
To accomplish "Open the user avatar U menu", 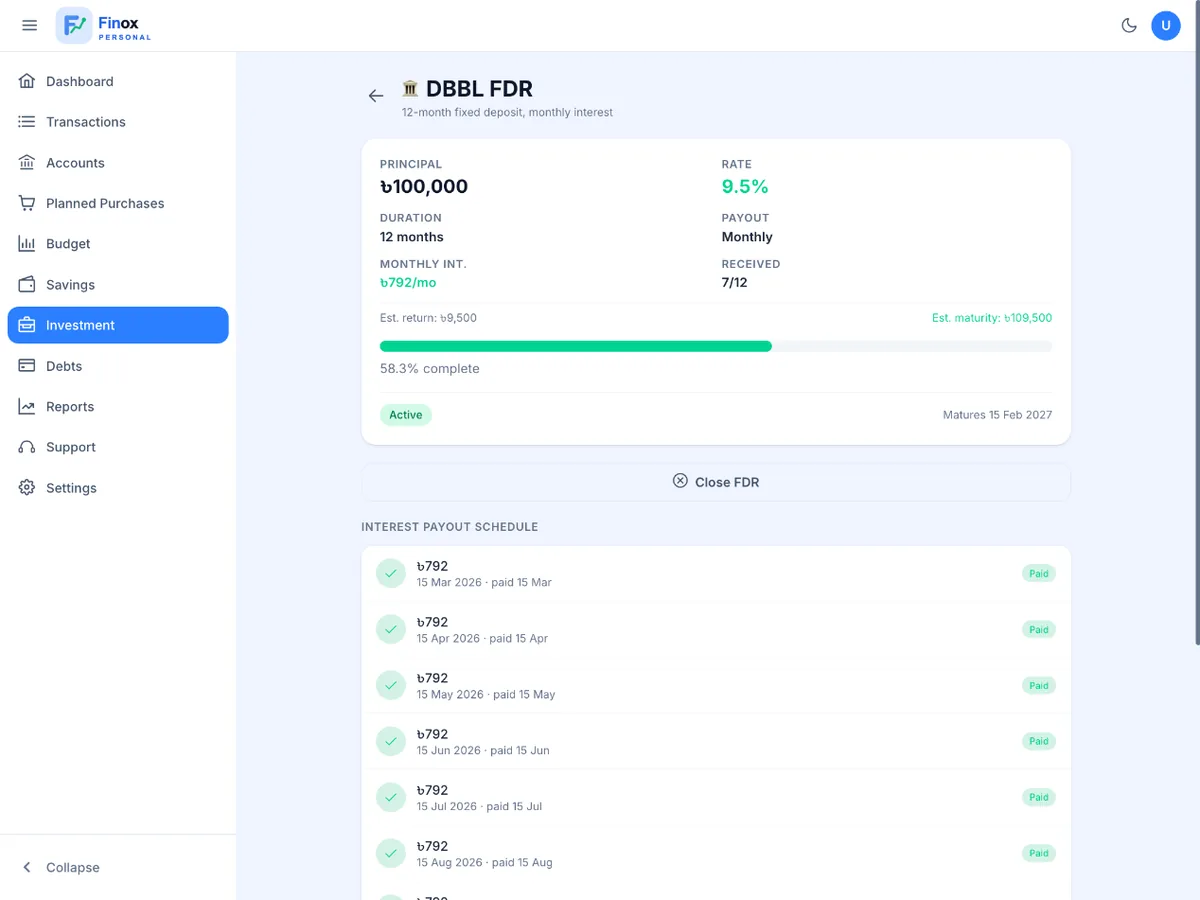I will pyautogui.click(x=1166, y=25).
